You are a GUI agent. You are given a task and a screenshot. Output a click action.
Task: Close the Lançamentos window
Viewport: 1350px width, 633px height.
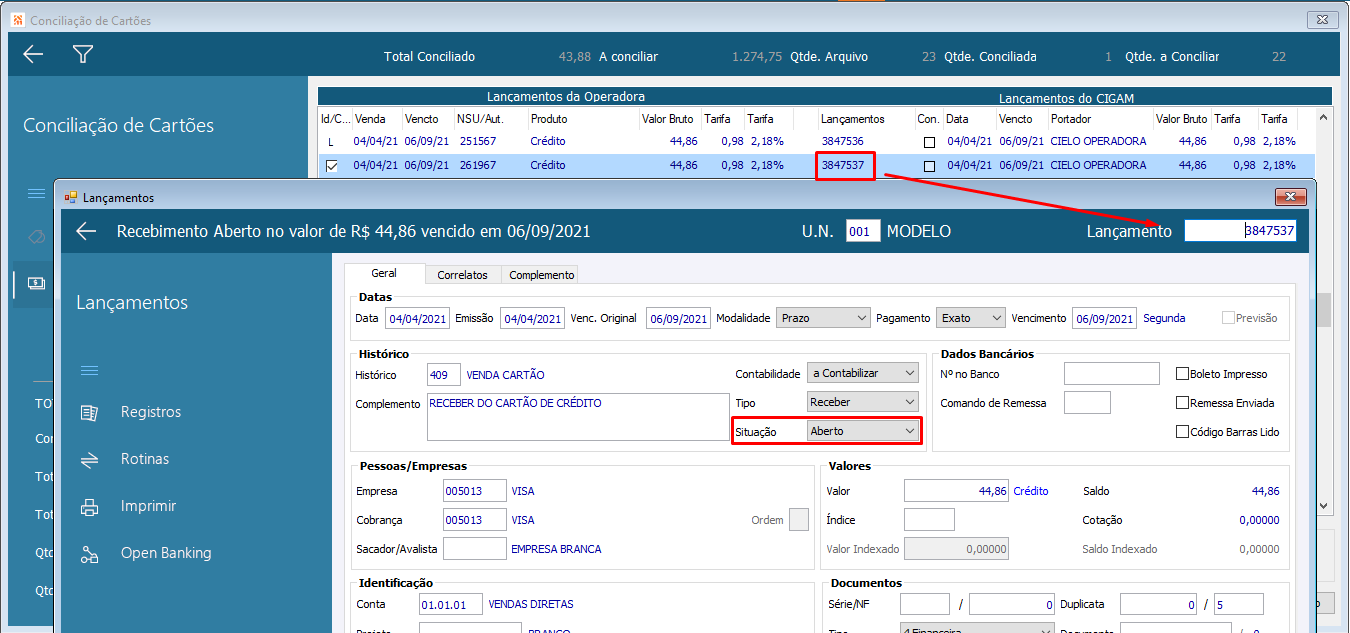(1291, 197)
